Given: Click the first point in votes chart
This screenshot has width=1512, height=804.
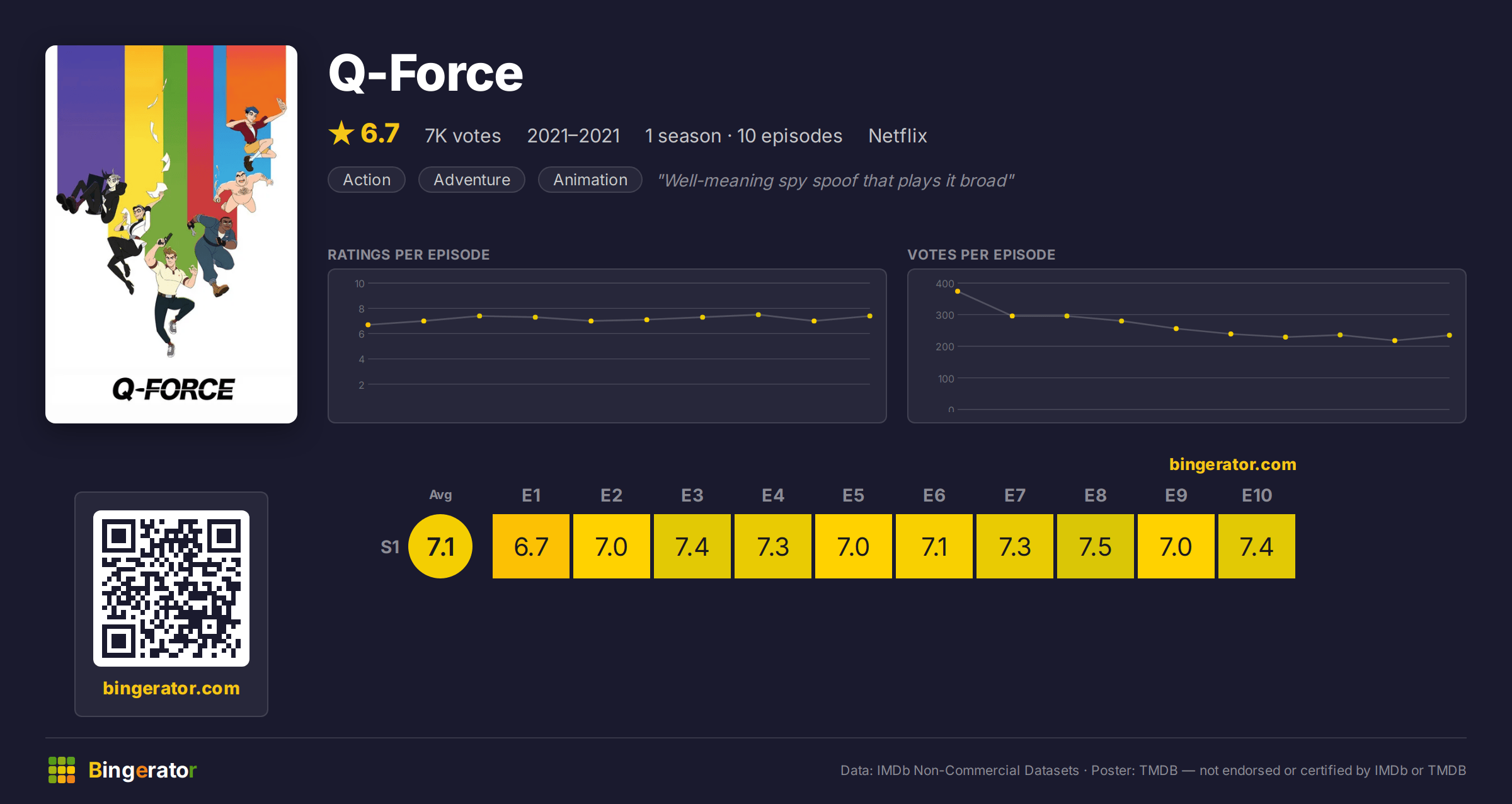Looking at the screenshot, I should tap(958, 291).
